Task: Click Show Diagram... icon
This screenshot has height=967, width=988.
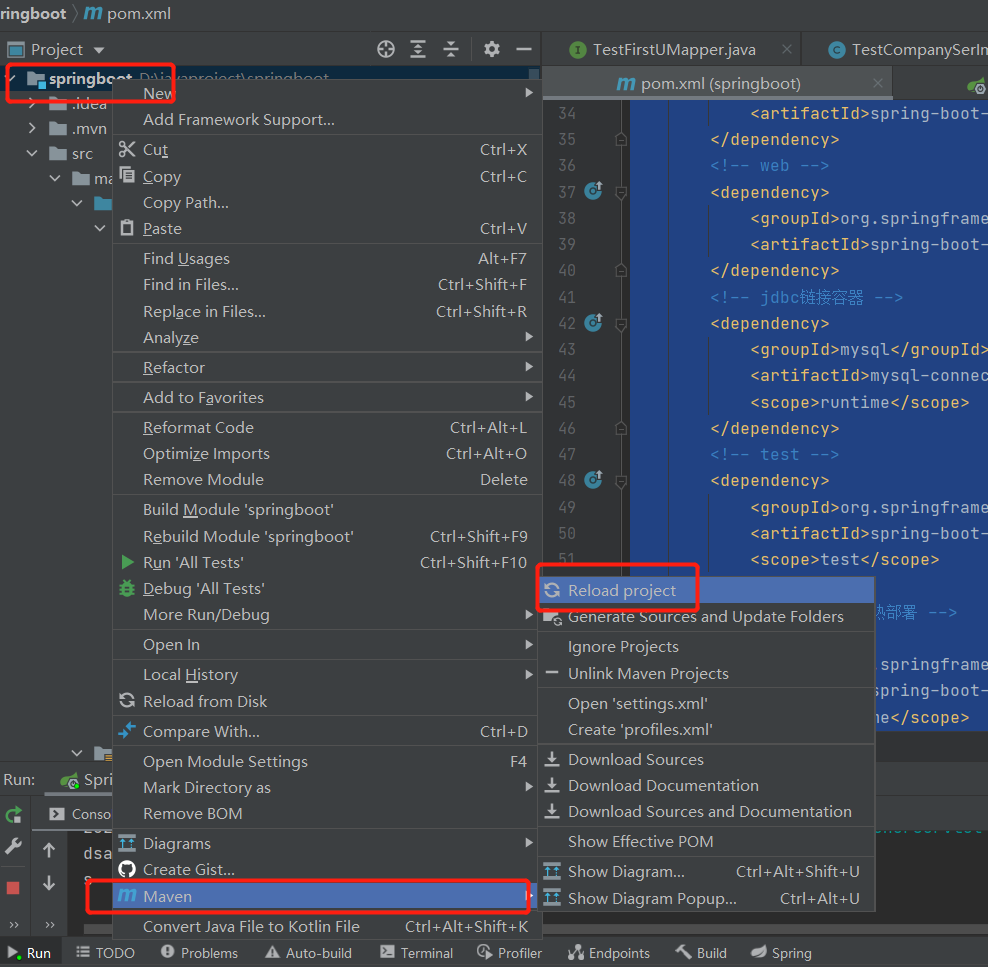Action: point(552,871)
